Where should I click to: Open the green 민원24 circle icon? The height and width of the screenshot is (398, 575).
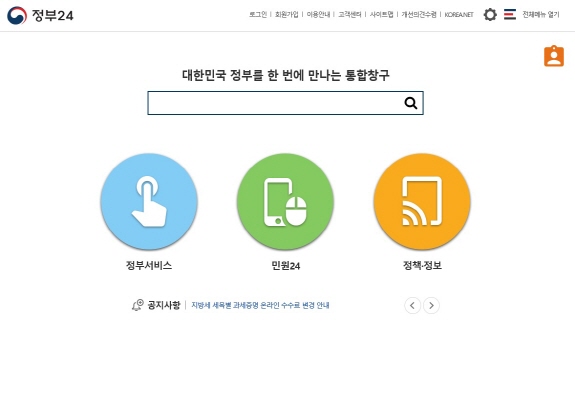click(x=285, y=201)
